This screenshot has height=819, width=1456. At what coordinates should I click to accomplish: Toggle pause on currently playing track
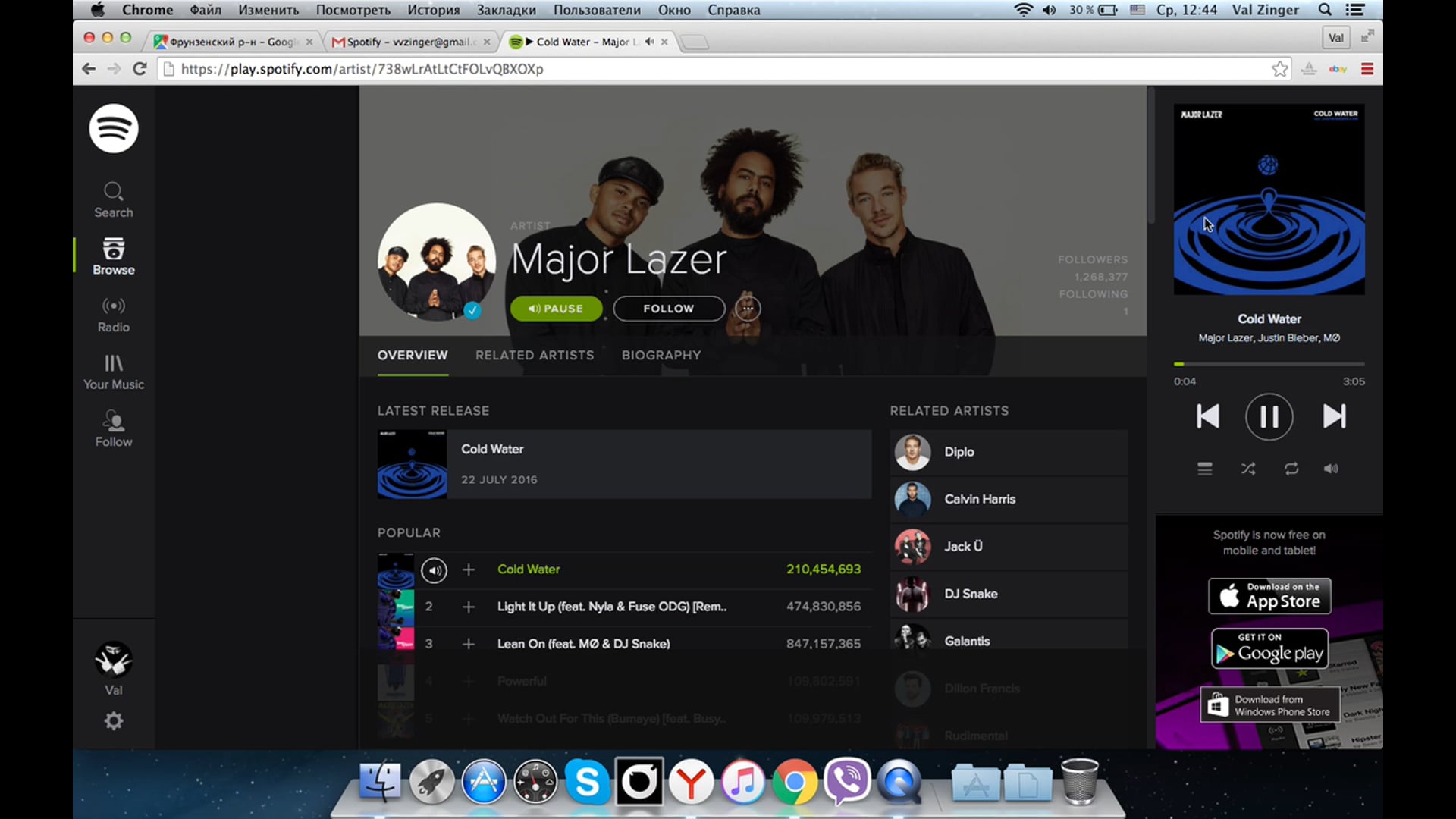[1269, 417]
